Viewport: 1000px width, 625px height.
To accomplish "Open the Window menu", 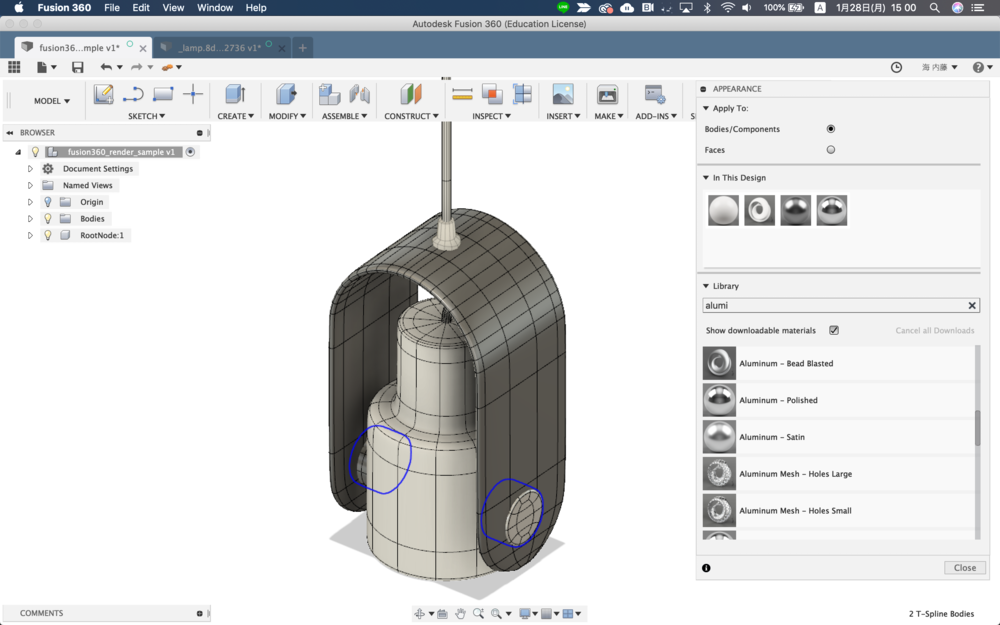I will coord(215,8).
